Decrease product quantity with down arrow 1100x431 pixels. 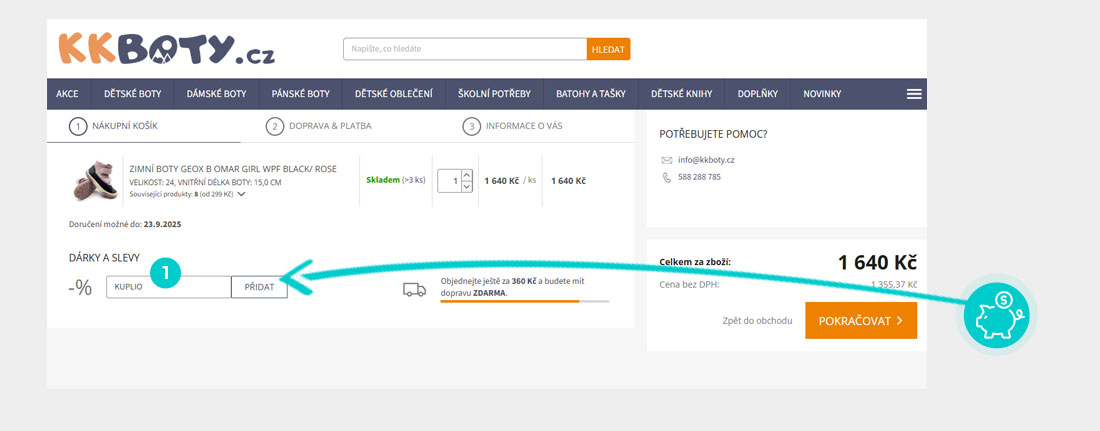pyautogui.click(x=466, y=187)
